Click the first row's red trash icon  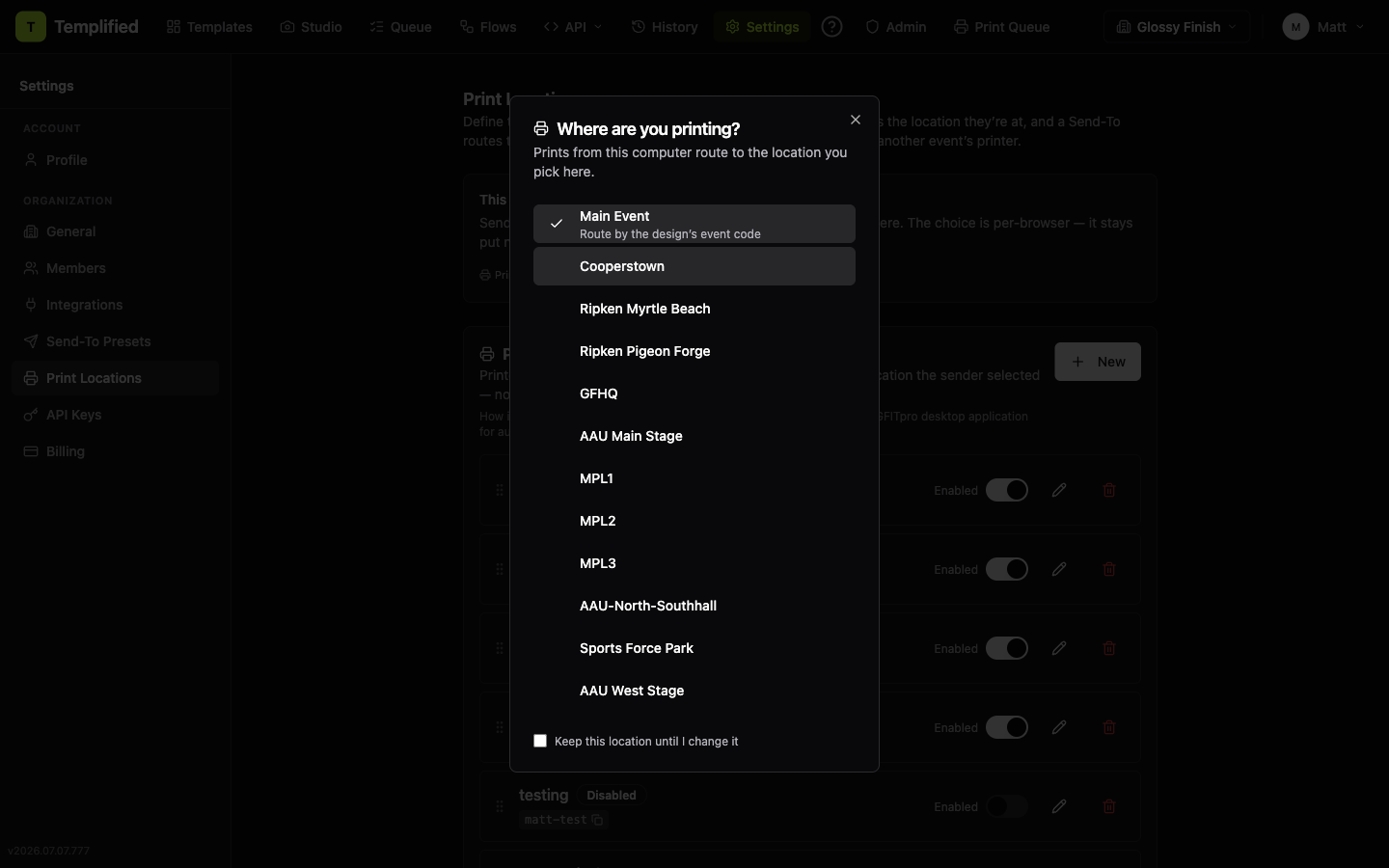pyautogui.click(x=1109, y=490)
